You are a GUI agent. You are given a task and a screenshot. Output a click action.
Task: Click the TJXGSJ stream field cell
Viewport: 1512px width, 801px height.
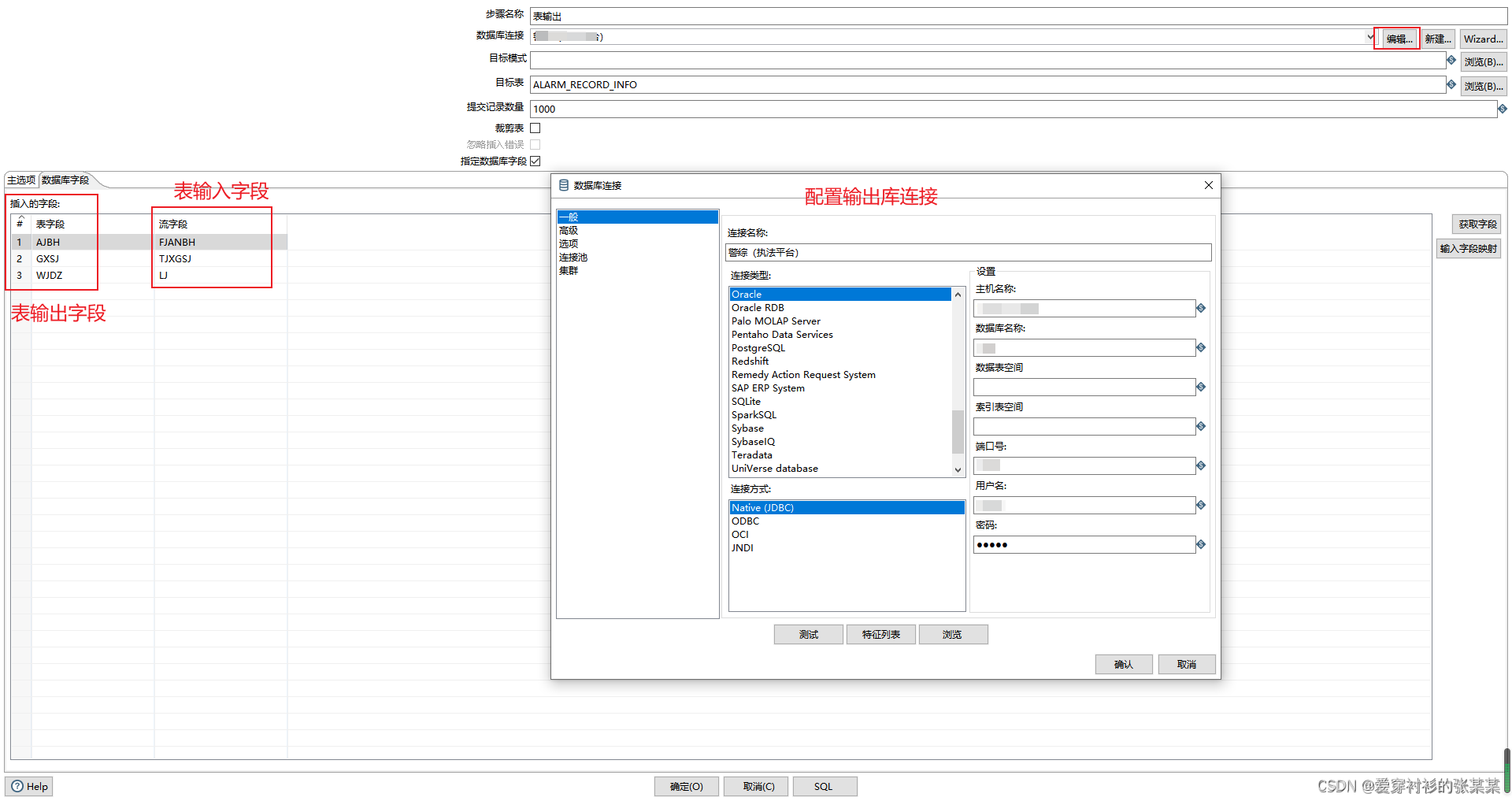[220, 259]
